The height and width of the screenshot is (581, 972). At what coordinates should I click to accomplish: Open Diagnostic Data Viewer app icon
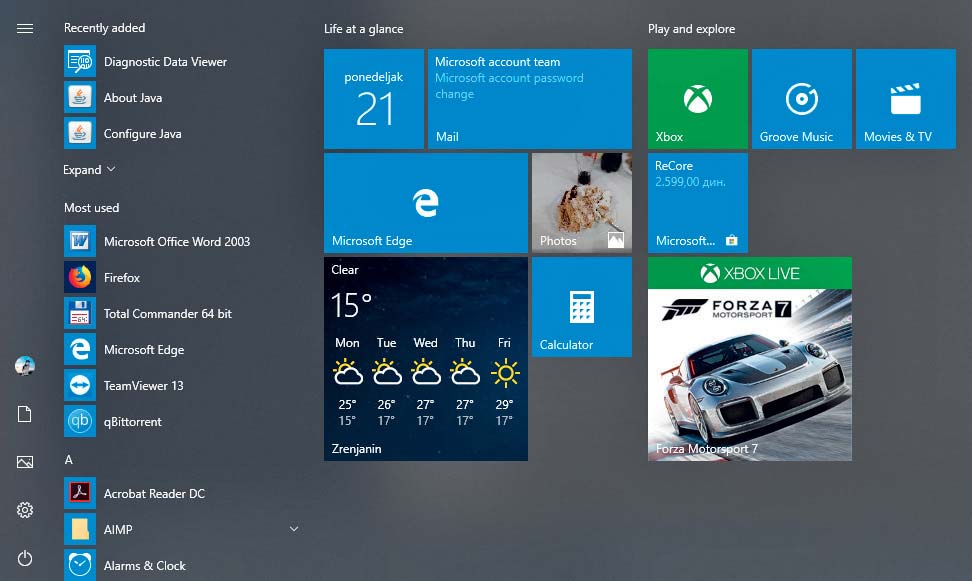click(80, 61)
